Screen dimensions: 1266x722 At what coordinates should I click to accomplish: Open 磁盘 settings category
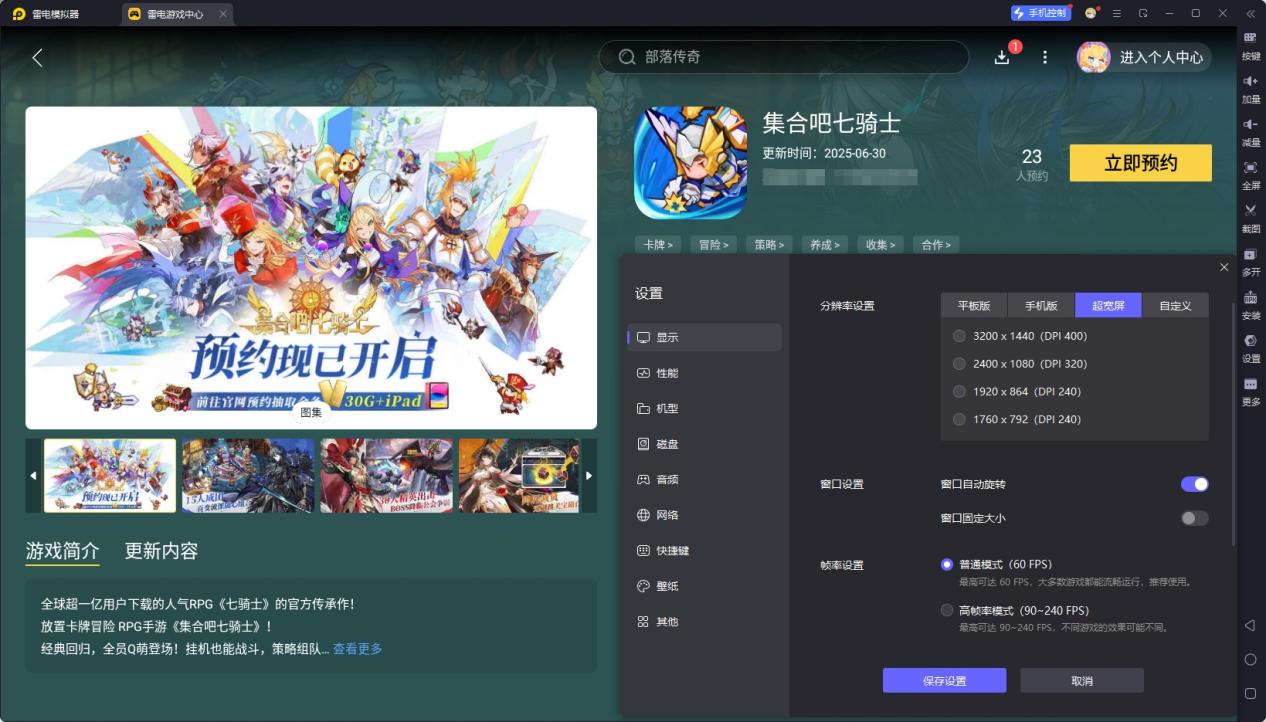(x=705, y=444)
